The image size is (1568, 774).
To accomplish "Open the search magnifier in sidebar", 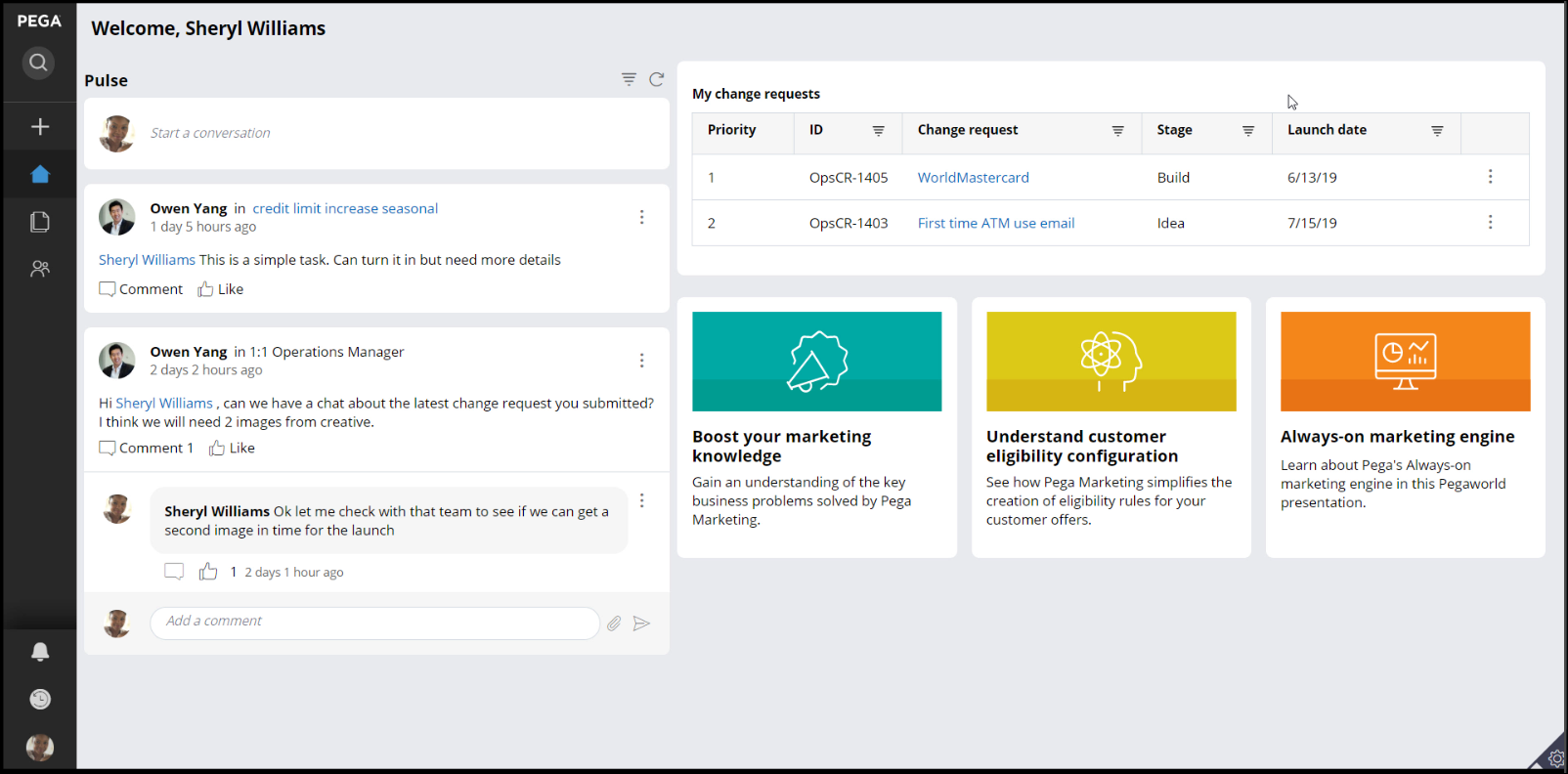I will click(x=38, y=64).
